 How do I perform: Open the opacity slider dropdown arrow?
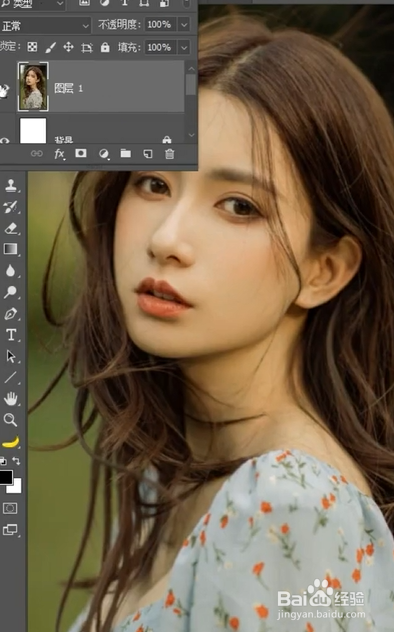coord(184,25)
